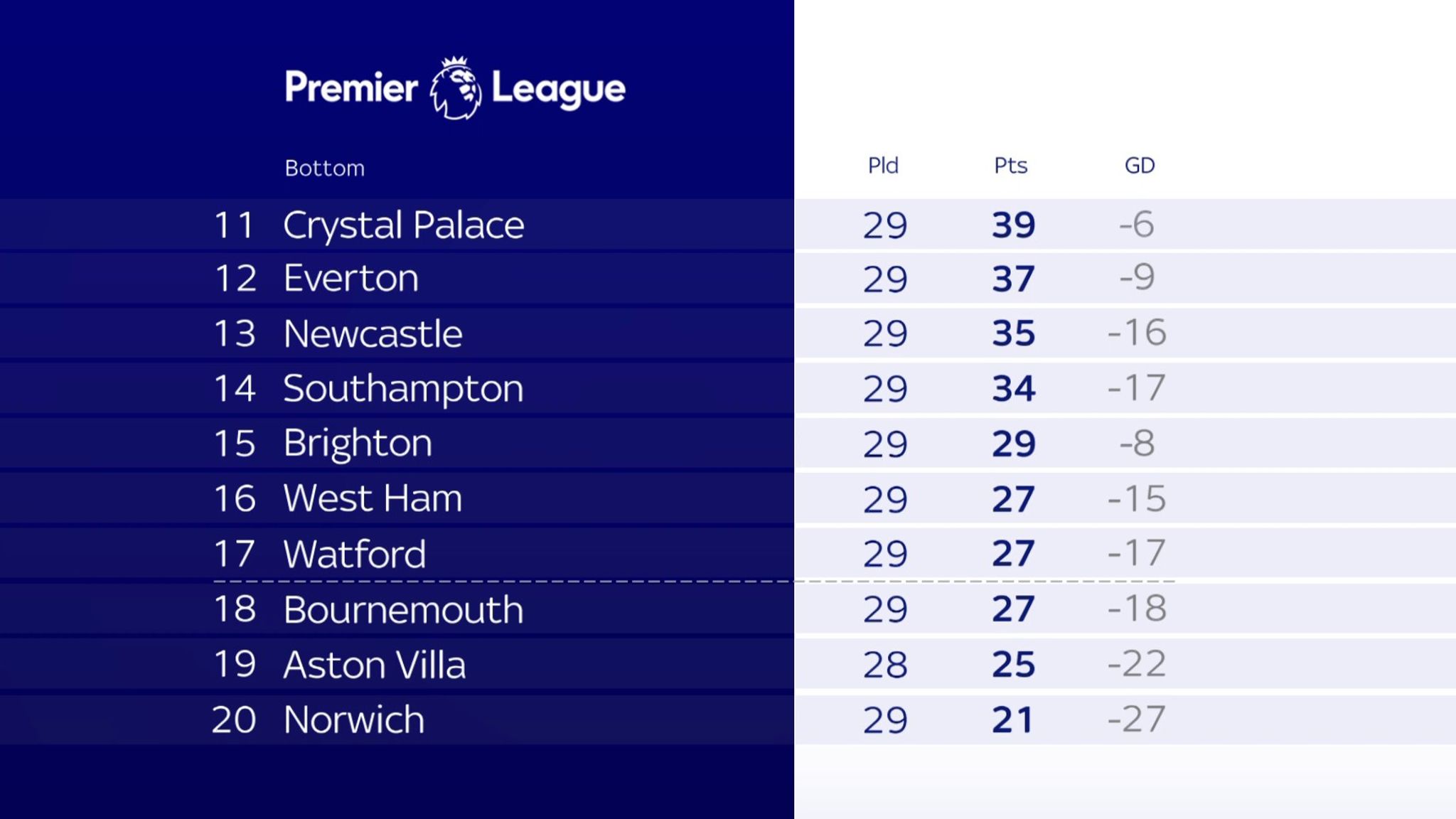This screenshot has width=1456, height=819.
Task: Click the Watford team name
Action: pyautogui.click(x=355, y=554)
